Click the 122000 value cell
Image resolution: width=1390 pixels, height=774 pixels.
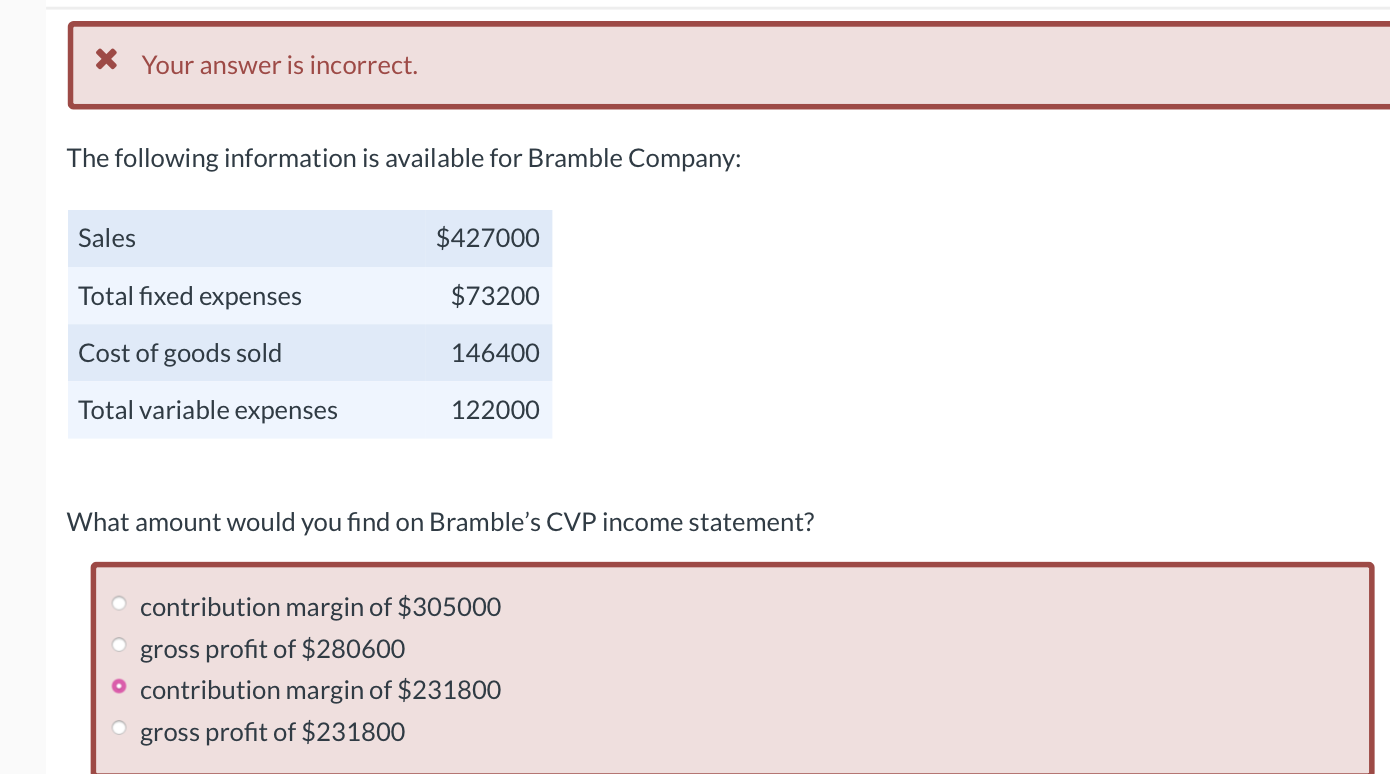tap(495, 409)
